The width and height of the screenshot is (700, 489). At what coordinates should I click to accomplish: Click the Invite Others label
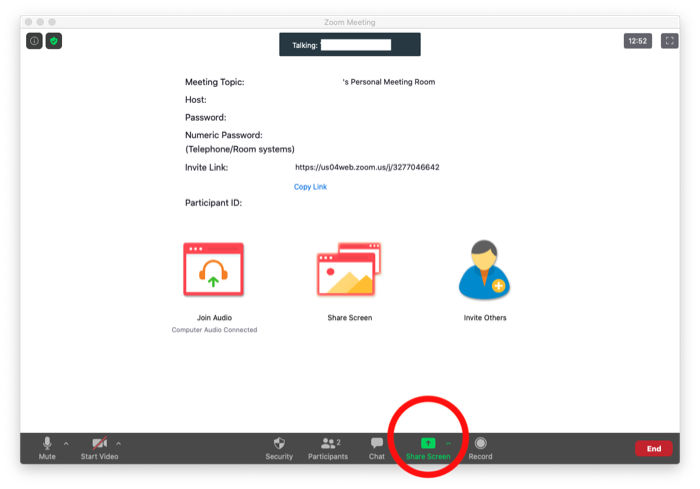click(x=485, y=318)
